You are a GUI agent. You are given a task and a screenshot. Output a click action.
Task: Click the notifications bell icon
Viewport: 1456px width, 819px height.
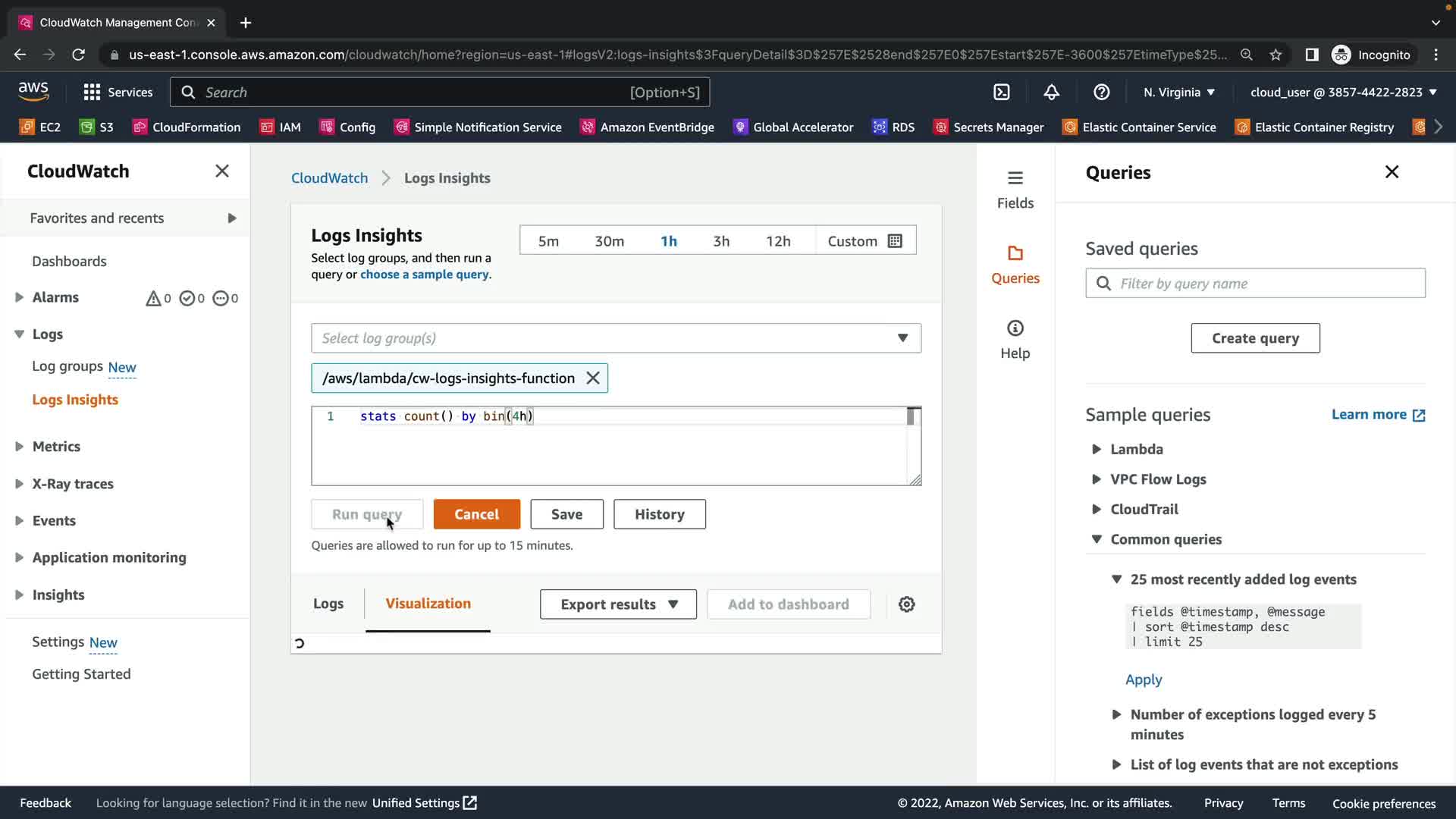(x=1051, y=92)
